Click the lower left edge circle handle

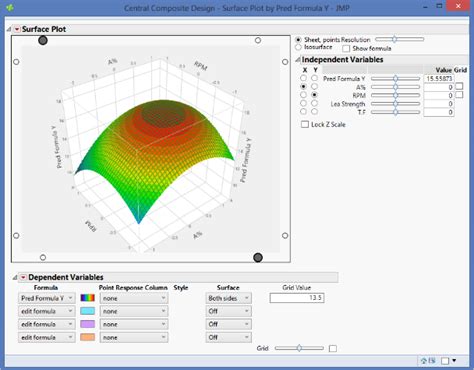16,236
